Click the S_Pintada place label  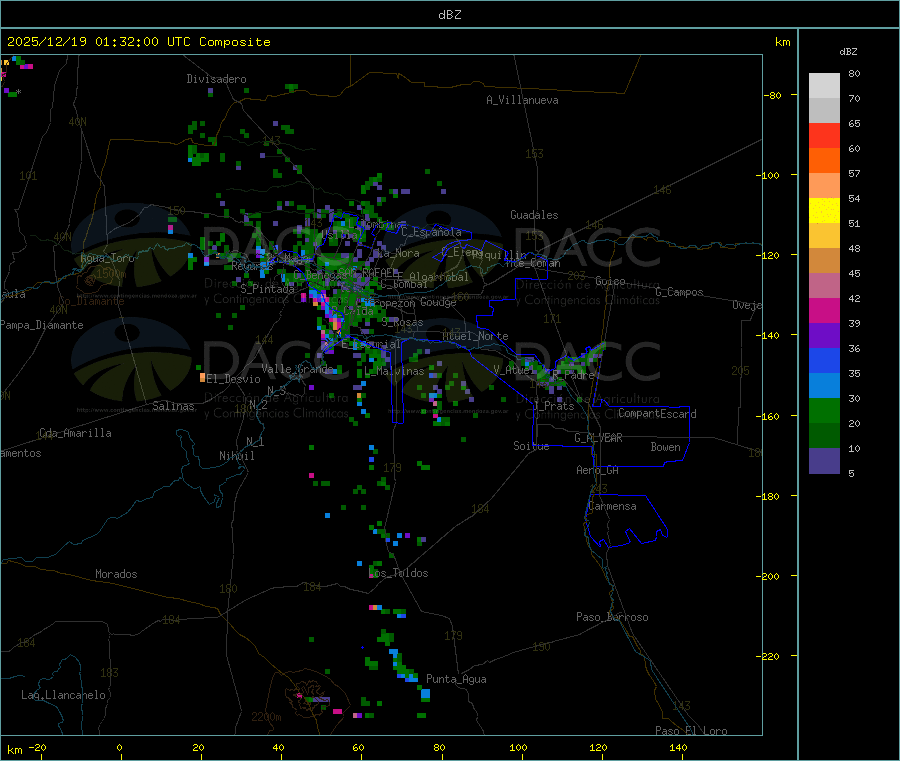pos(267,289)
